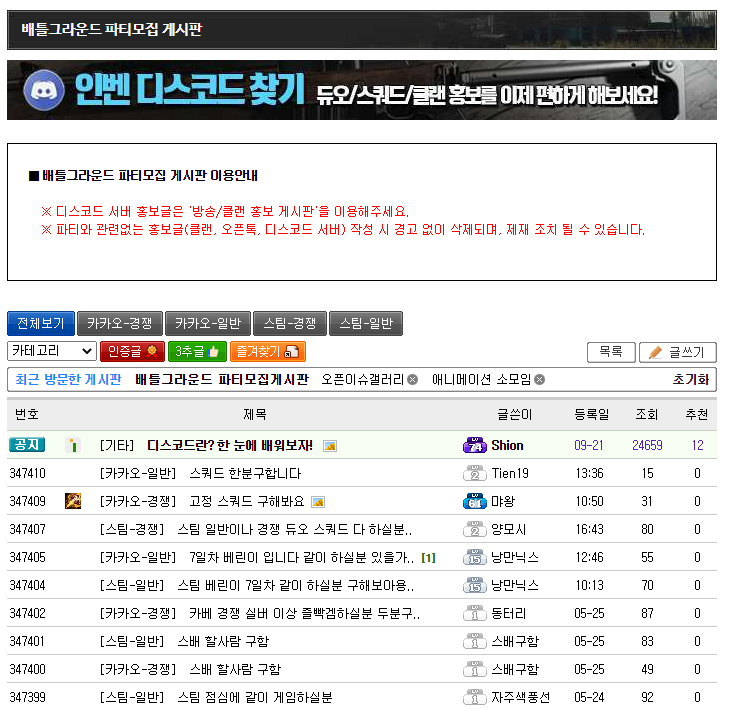Viewport: 729px width, 709px height.
Task: Click author name 동터리
Action: click(509, 613)
